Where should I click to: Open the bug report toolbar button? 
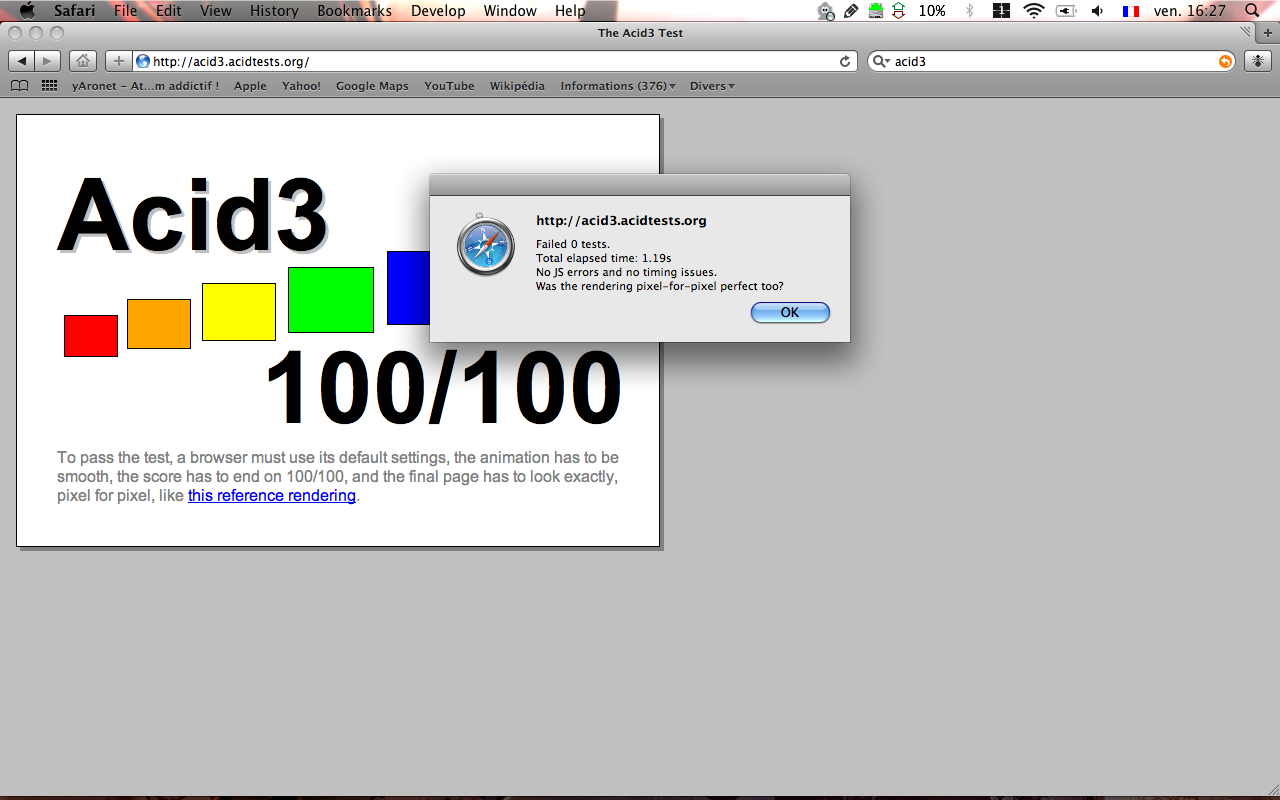[x=1256, y=61]
